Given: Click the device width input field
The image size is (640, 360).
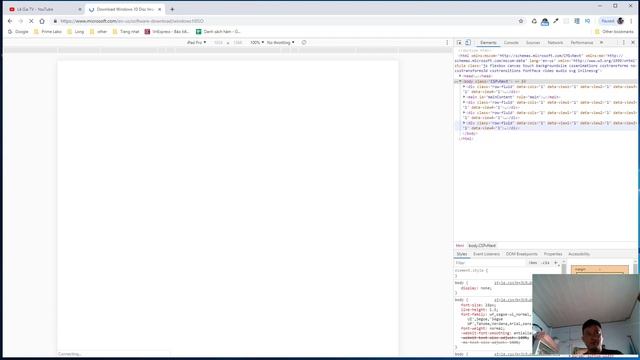Looking at the screenshot, I should (218, 42).
